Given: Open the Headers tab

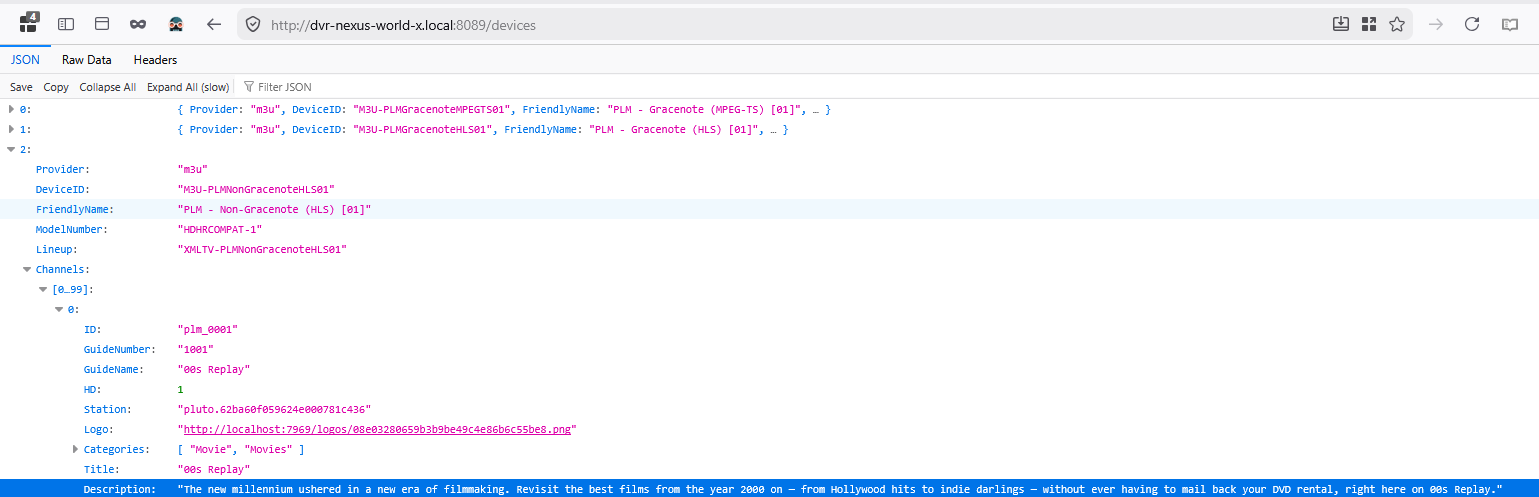Looking at the screenshot, I should (x=155, y=60).
